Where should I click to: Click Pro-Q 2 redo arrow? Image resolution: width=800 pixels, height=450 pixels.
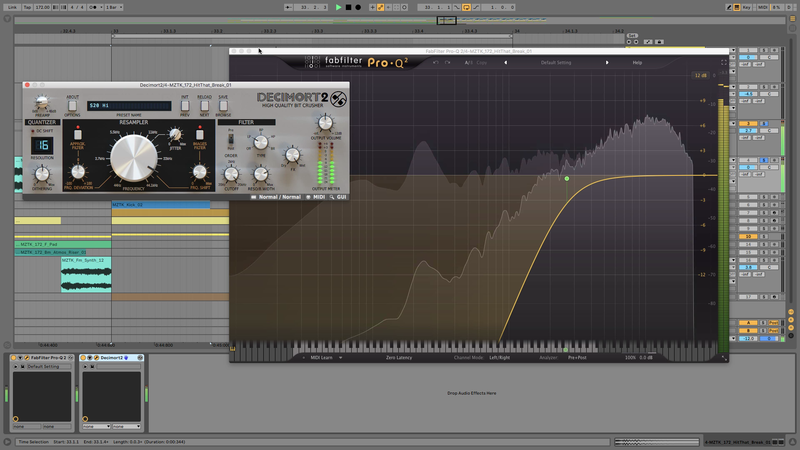pos(447,63)
